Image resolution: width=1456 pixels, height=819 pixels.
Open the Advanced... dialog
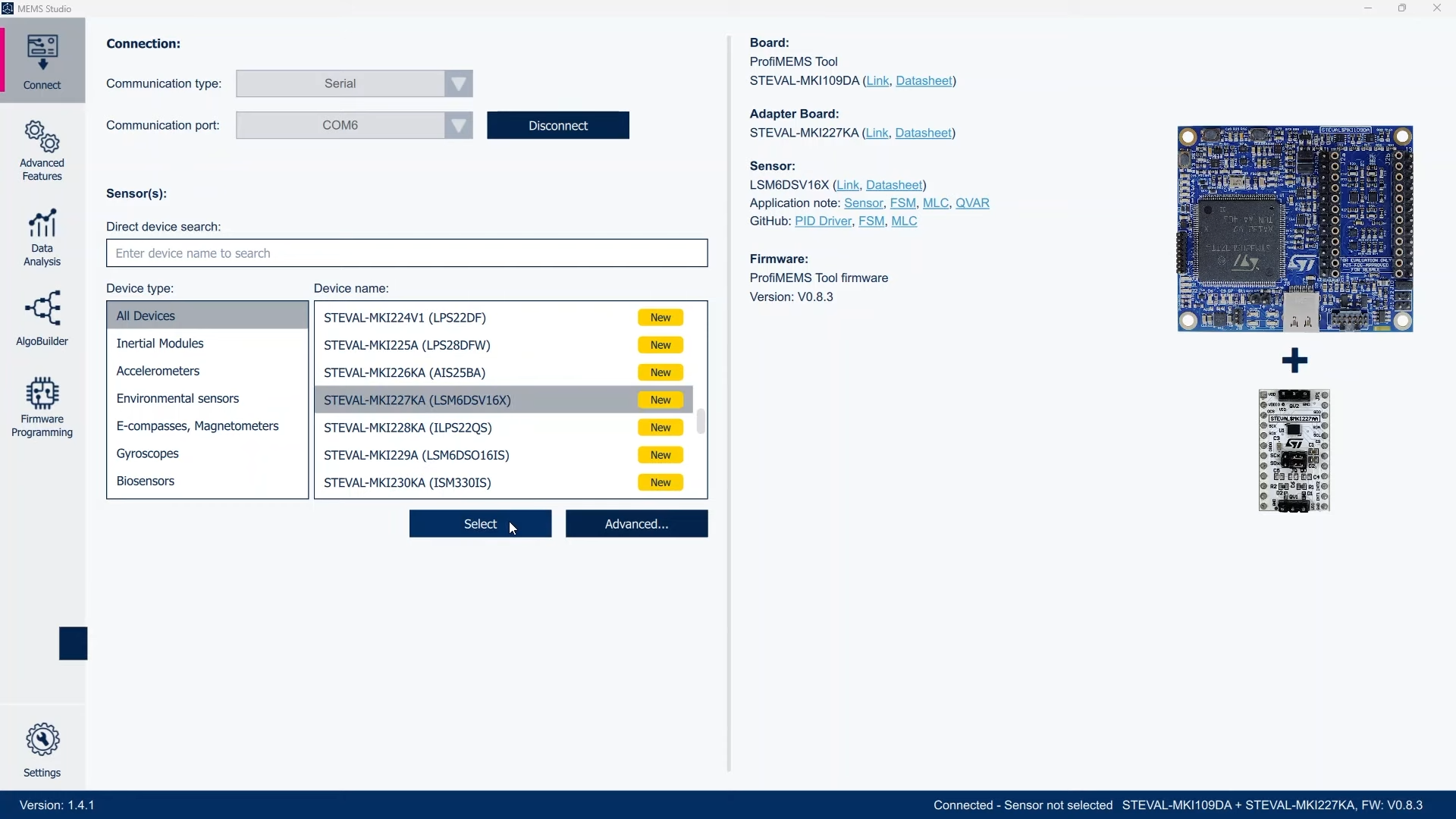(x=636, y=523)
